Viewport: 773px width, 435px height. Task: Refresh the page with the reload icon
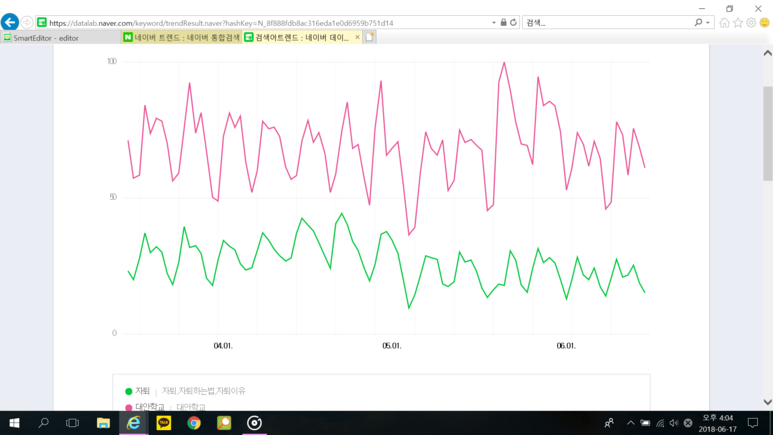(513, 23)
